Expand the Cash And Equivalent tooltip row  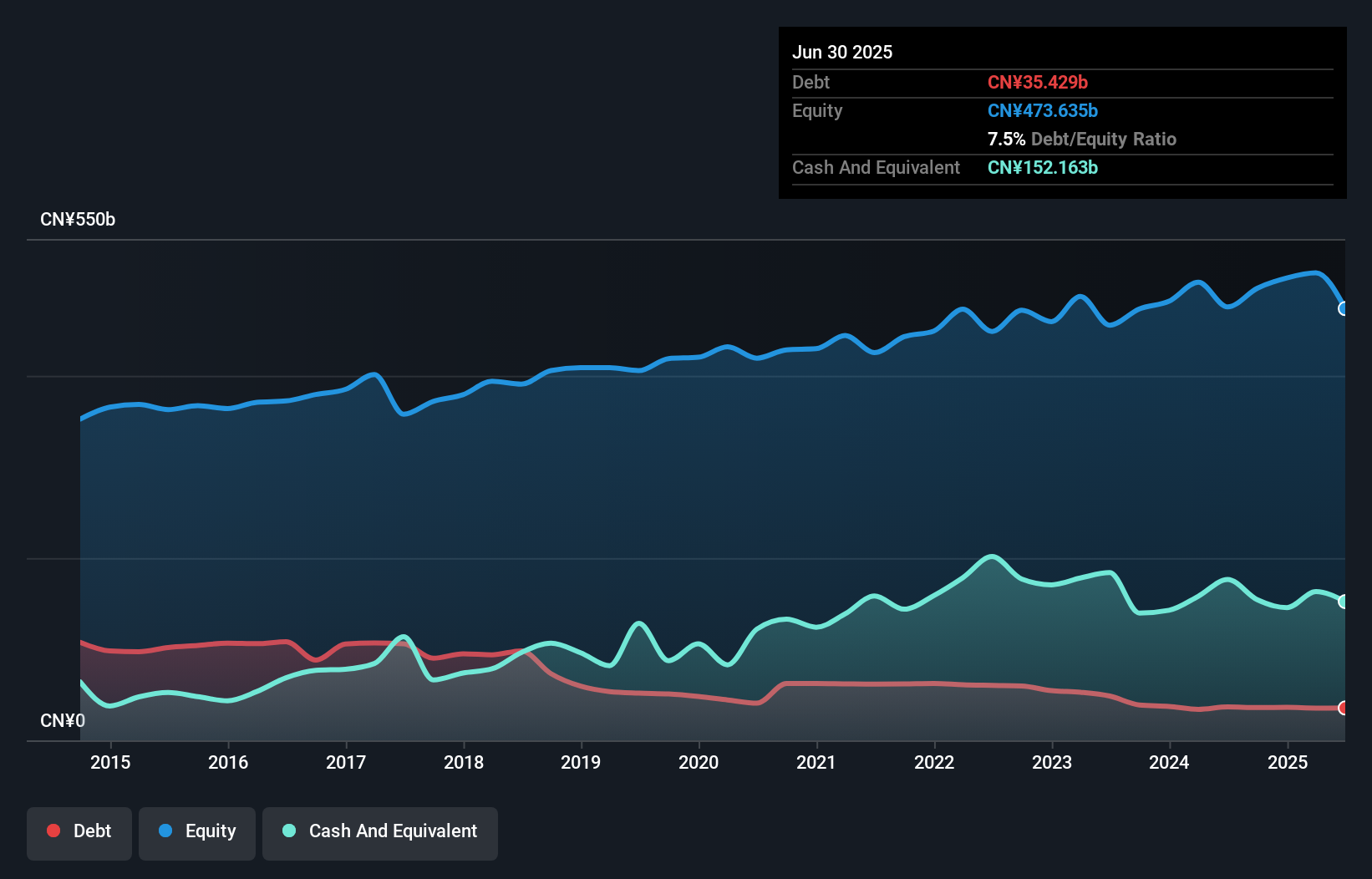876,168
